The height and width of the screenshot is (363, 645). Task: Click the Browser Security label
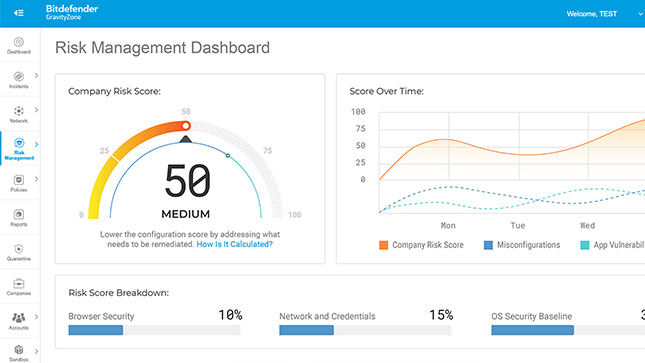pos(101,316)
